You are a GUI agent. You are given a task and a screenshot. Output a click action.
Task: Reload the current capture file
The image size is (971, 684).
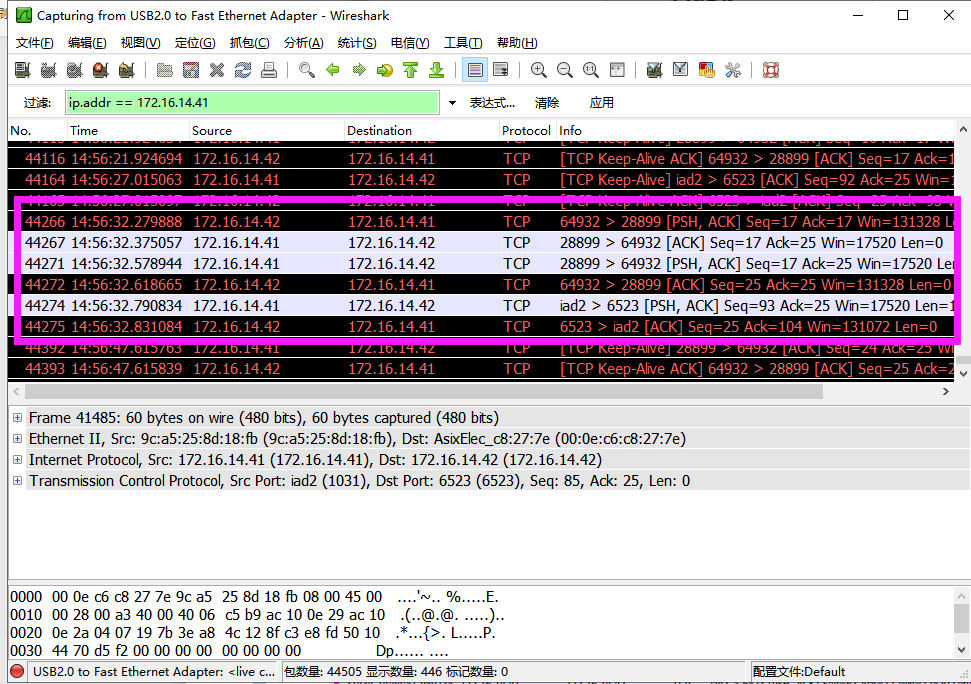(x=243, y=70)
